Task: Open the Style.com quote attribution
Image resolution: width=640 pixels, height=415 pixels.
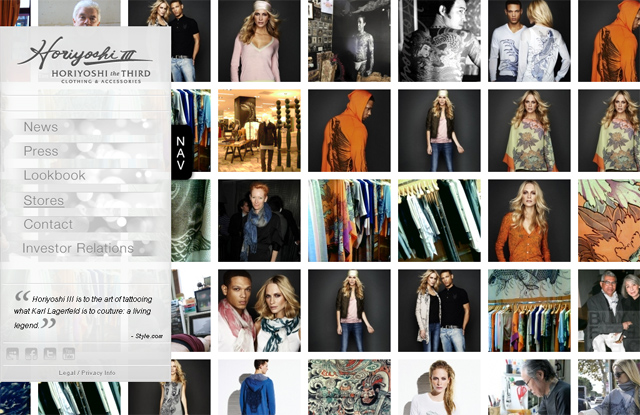Action: [x=145, y=336]
